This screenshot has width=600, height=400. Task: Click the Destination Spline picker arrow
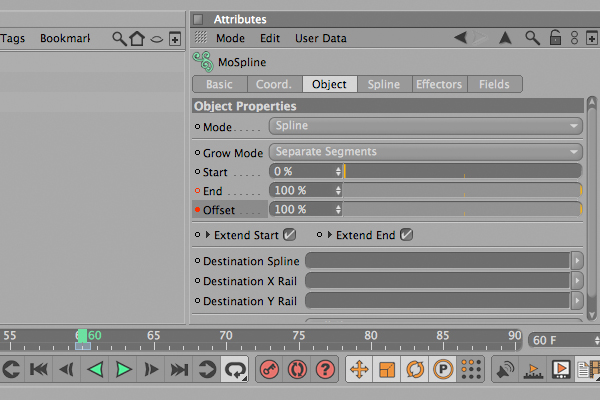577,261
